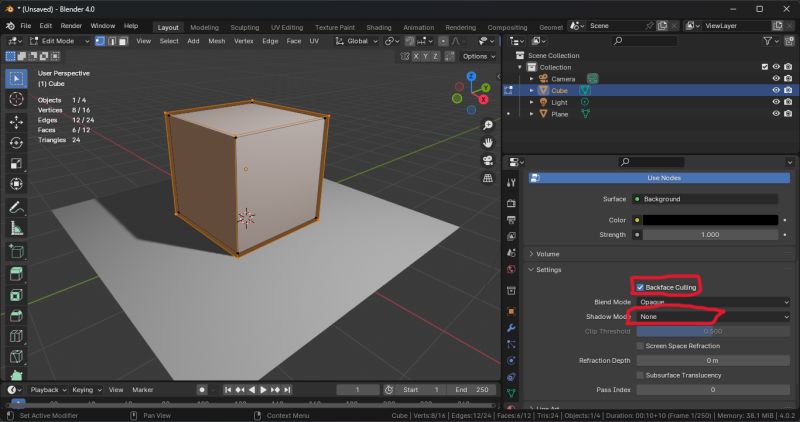Expand the Cube in outliner
This screenshot has height=422, width=800.
pyautogui.click(x=532, y=90)
